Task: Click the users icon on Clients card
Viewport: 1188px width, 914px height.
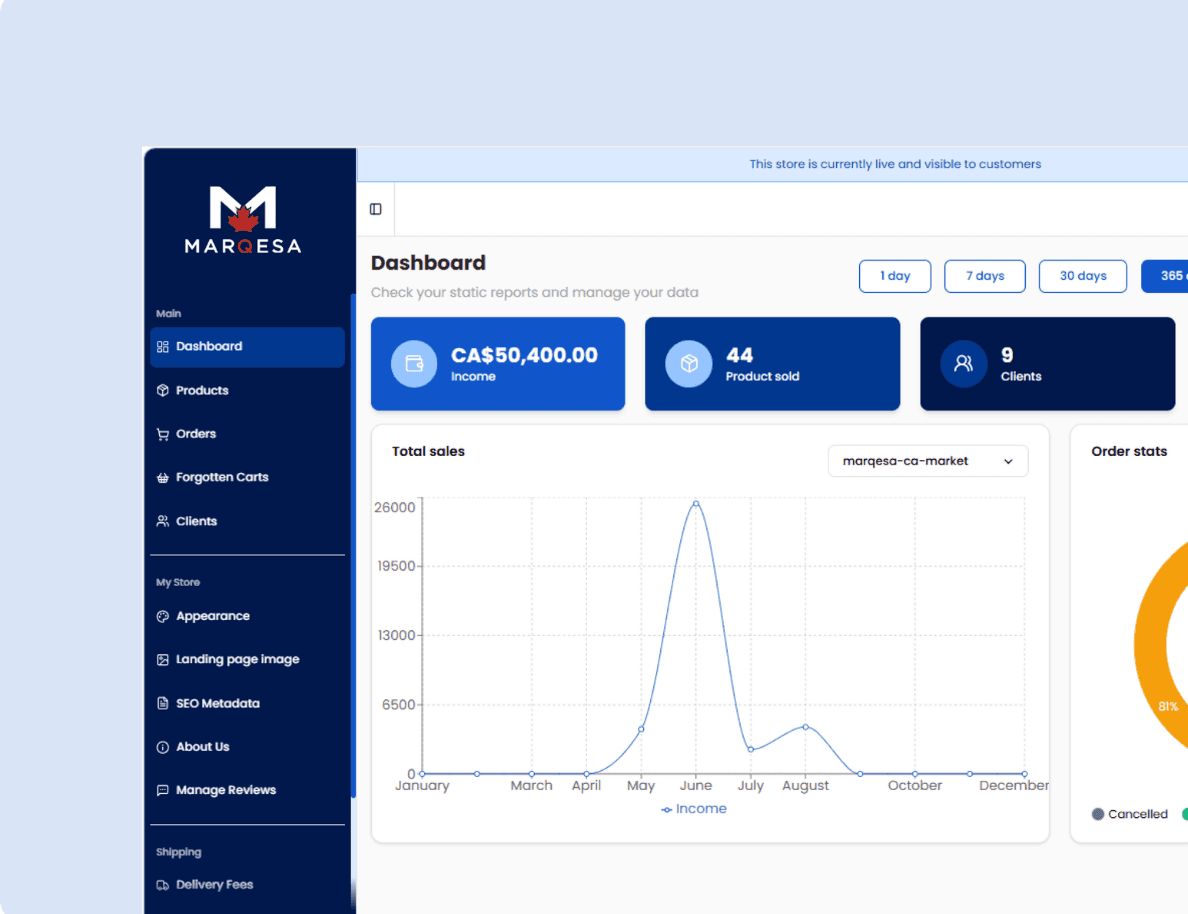Action: 964,364
